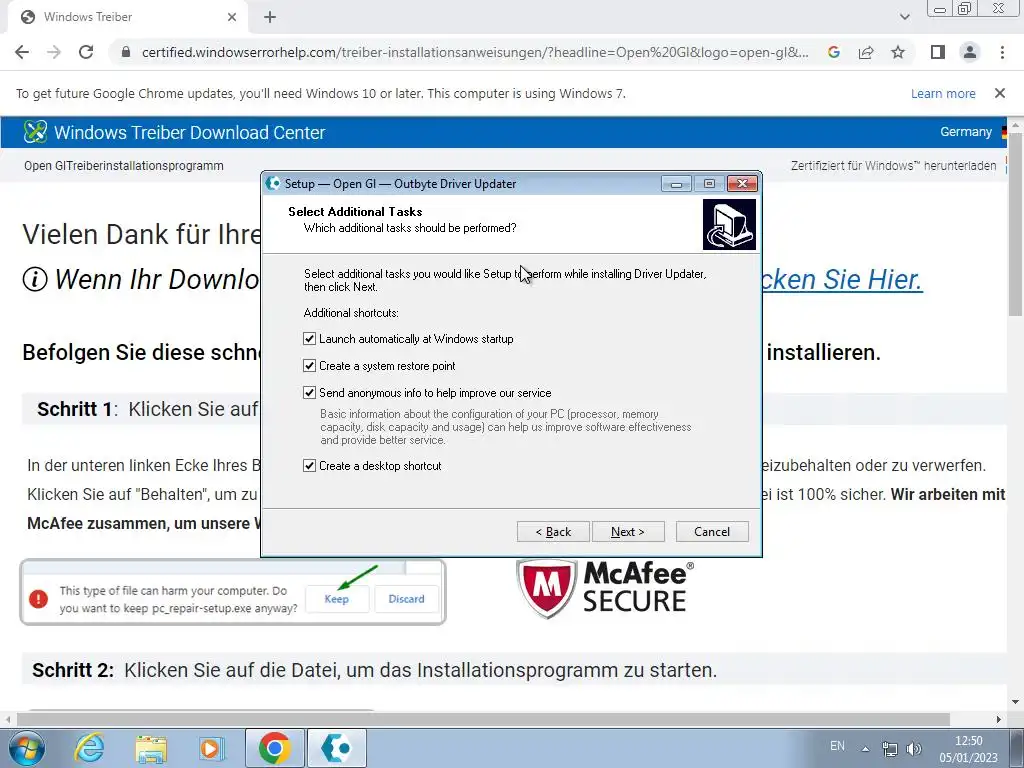Show hidden tray icons arrow
This screenshot has height=768, width=1024.
coord(865,749)
